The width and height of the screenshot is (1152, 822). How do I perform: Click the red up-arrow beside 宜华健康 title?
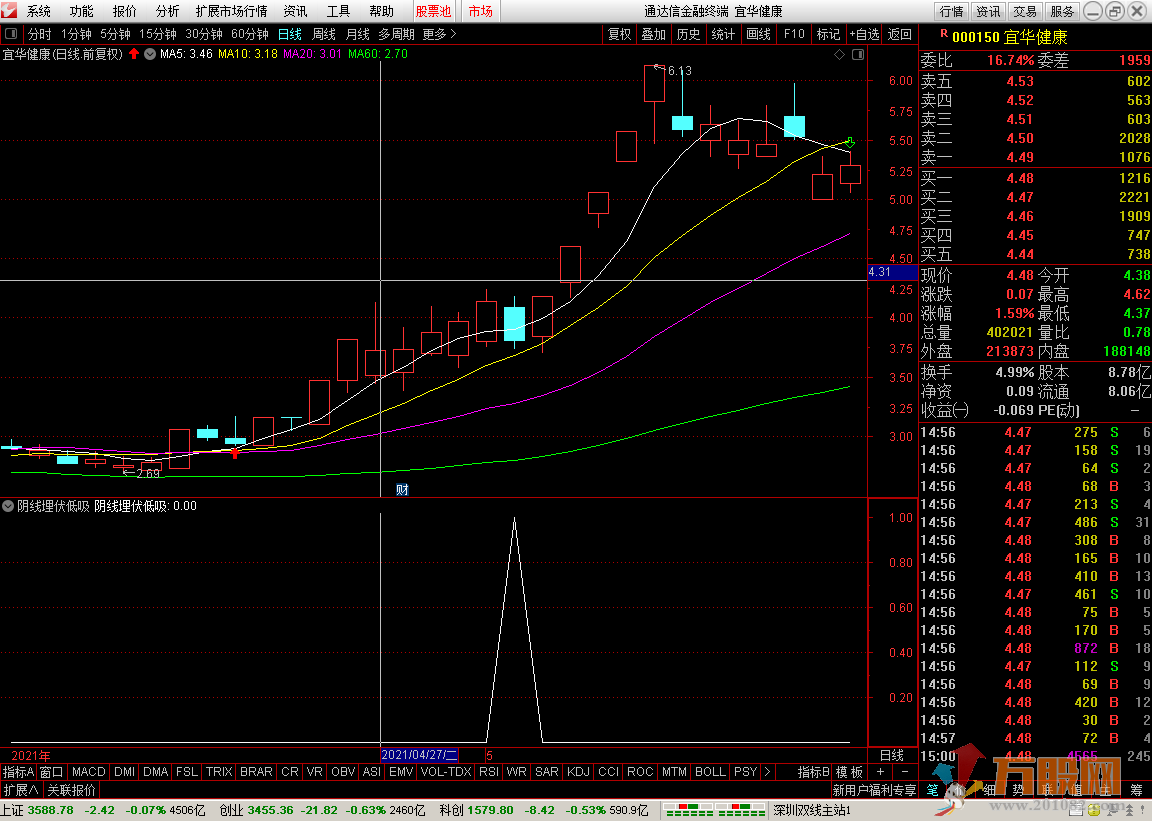coord(134,54)
